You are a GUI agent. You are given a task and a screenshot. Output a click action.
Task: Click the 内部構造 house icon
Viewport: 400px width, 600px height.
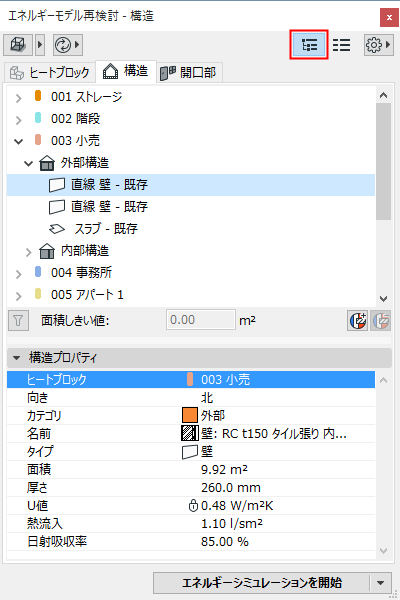point(47,251)
